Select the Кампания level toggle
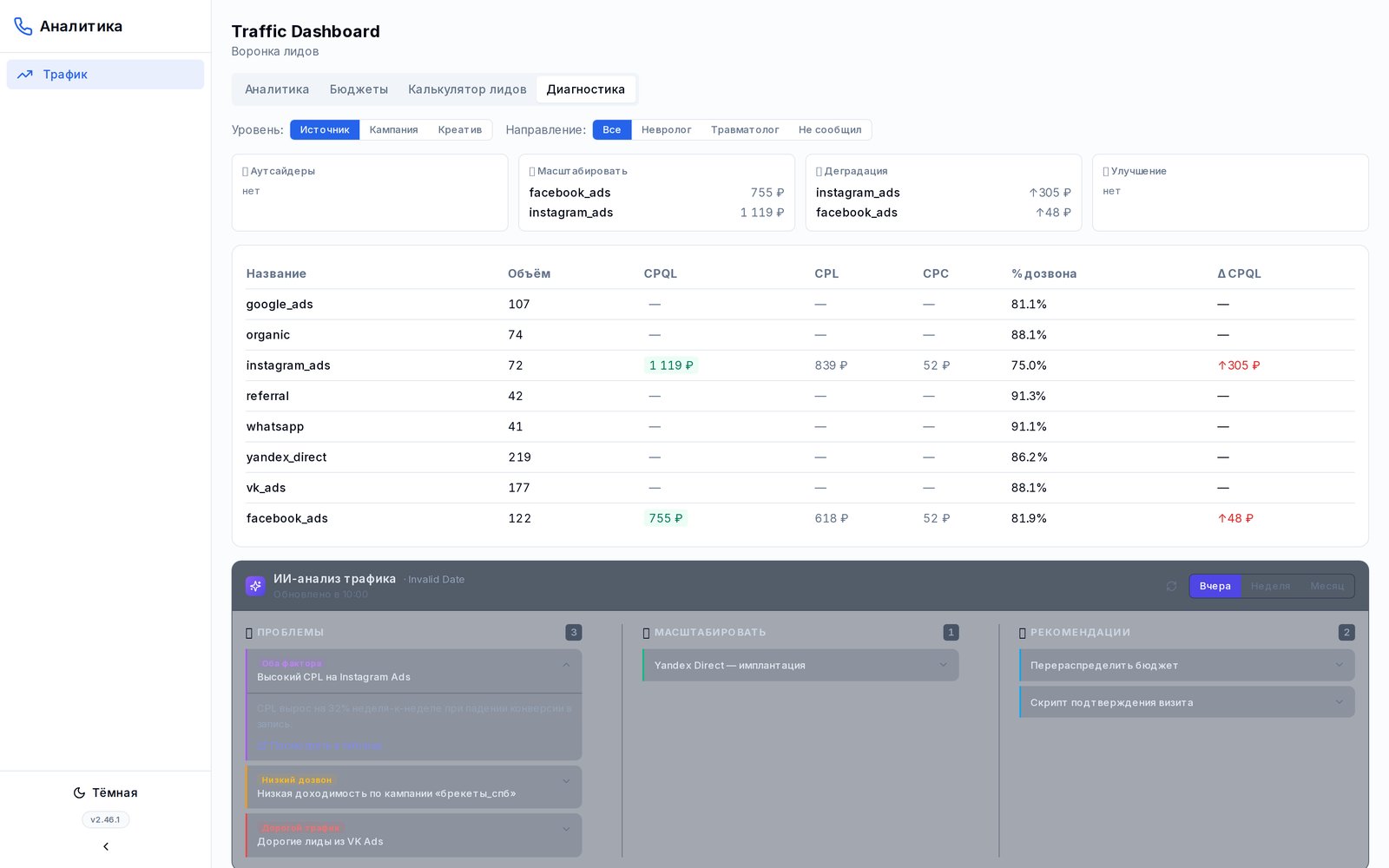This screenshot has height=868, width=1389. click(x=393, y=130)
